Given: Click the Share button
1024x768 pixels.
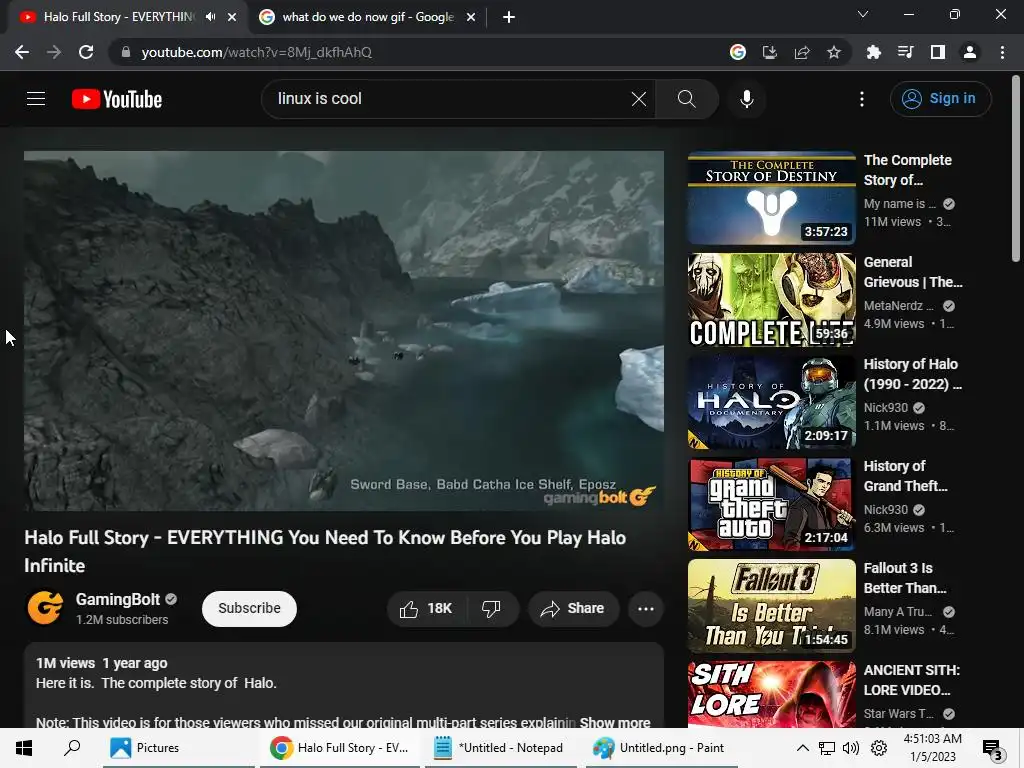Looking at the screenshot, I should (x=573, y=609).
